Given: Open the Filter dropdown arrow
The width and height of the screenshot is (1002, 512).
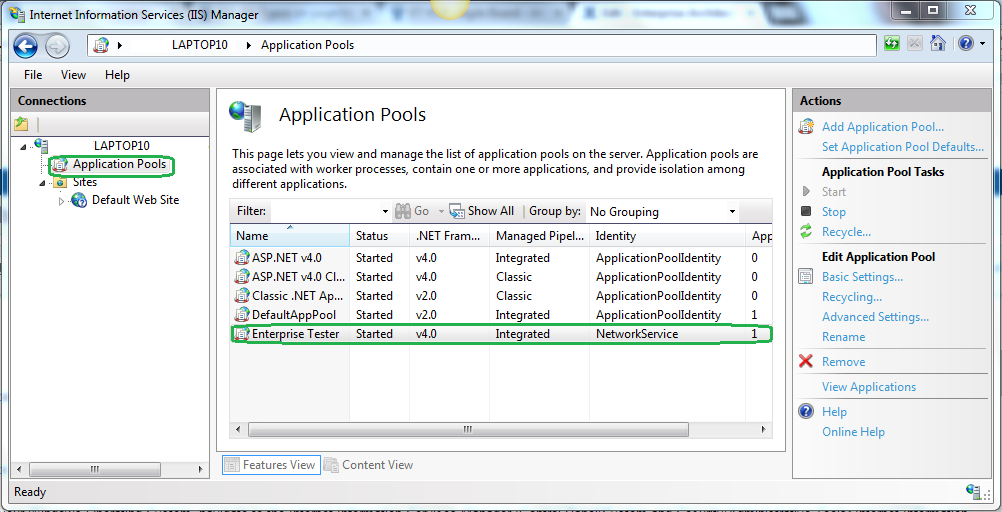Looking at the screenshot, I should pyautogui.click(x=385, y=212).
